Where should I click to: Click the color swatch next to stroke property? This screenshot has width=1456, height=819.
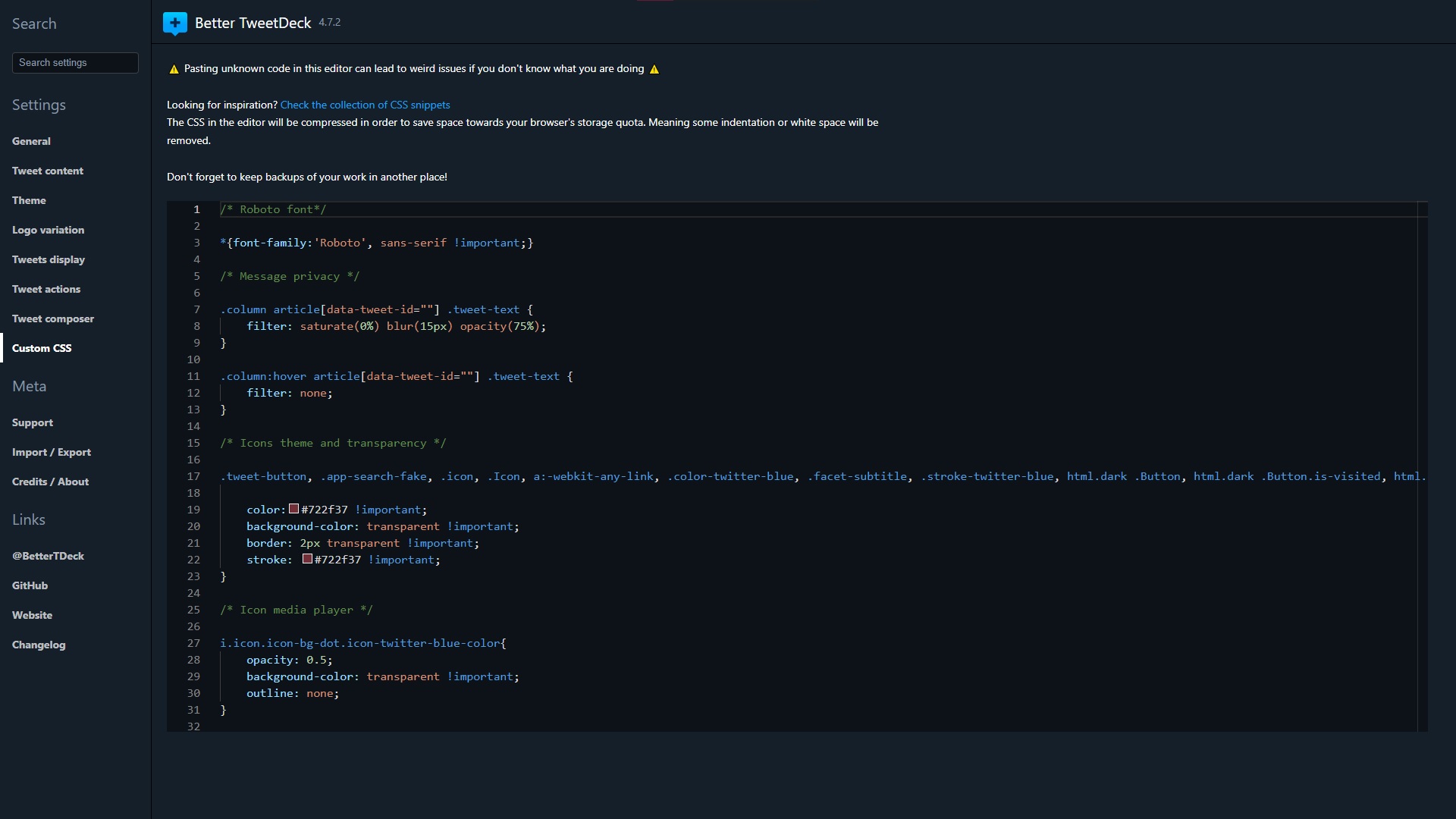pos(307,560)
